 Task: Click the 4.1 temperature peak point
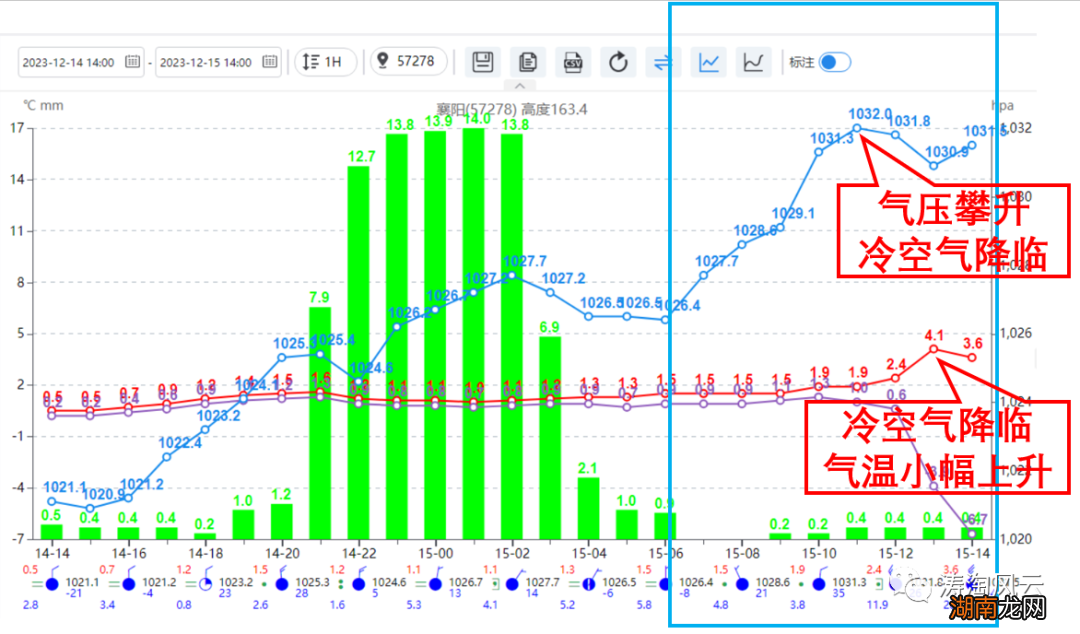934,349
